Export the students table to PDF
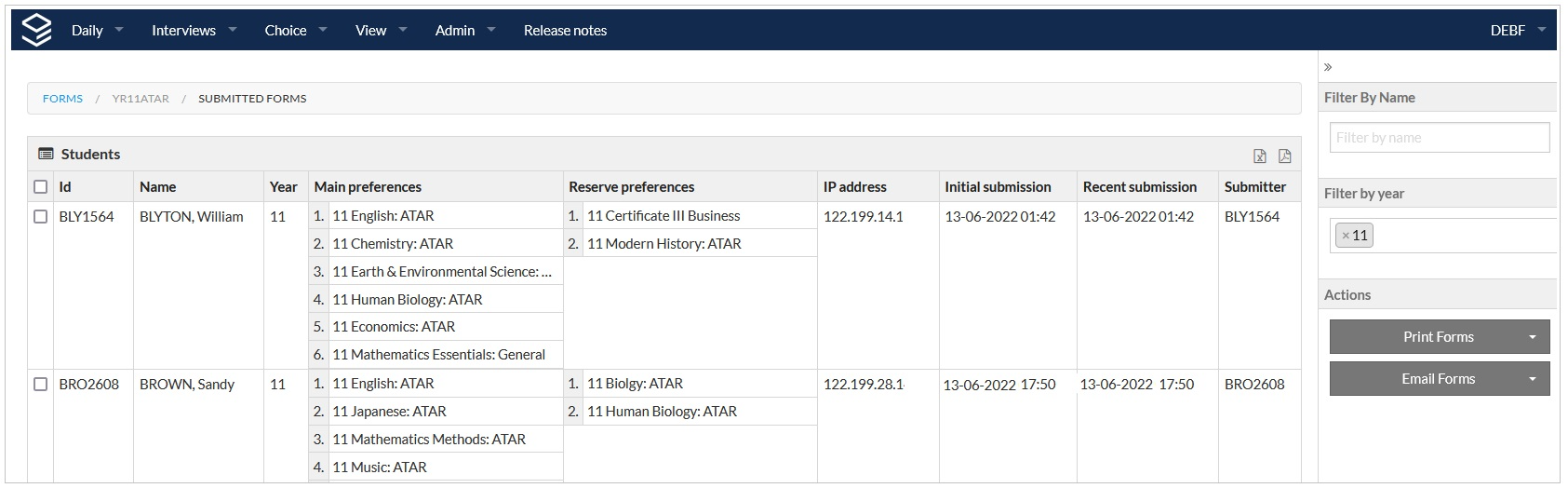1568x488 pixels. [x=1285, y=156]
